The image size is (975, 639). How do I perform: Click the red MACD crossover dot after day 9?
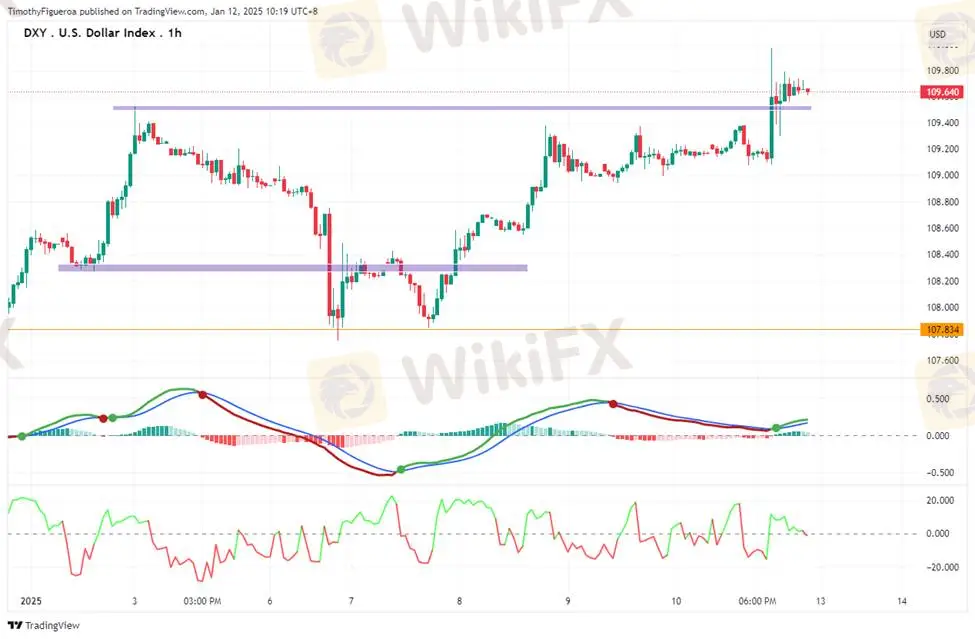point(613,404)
